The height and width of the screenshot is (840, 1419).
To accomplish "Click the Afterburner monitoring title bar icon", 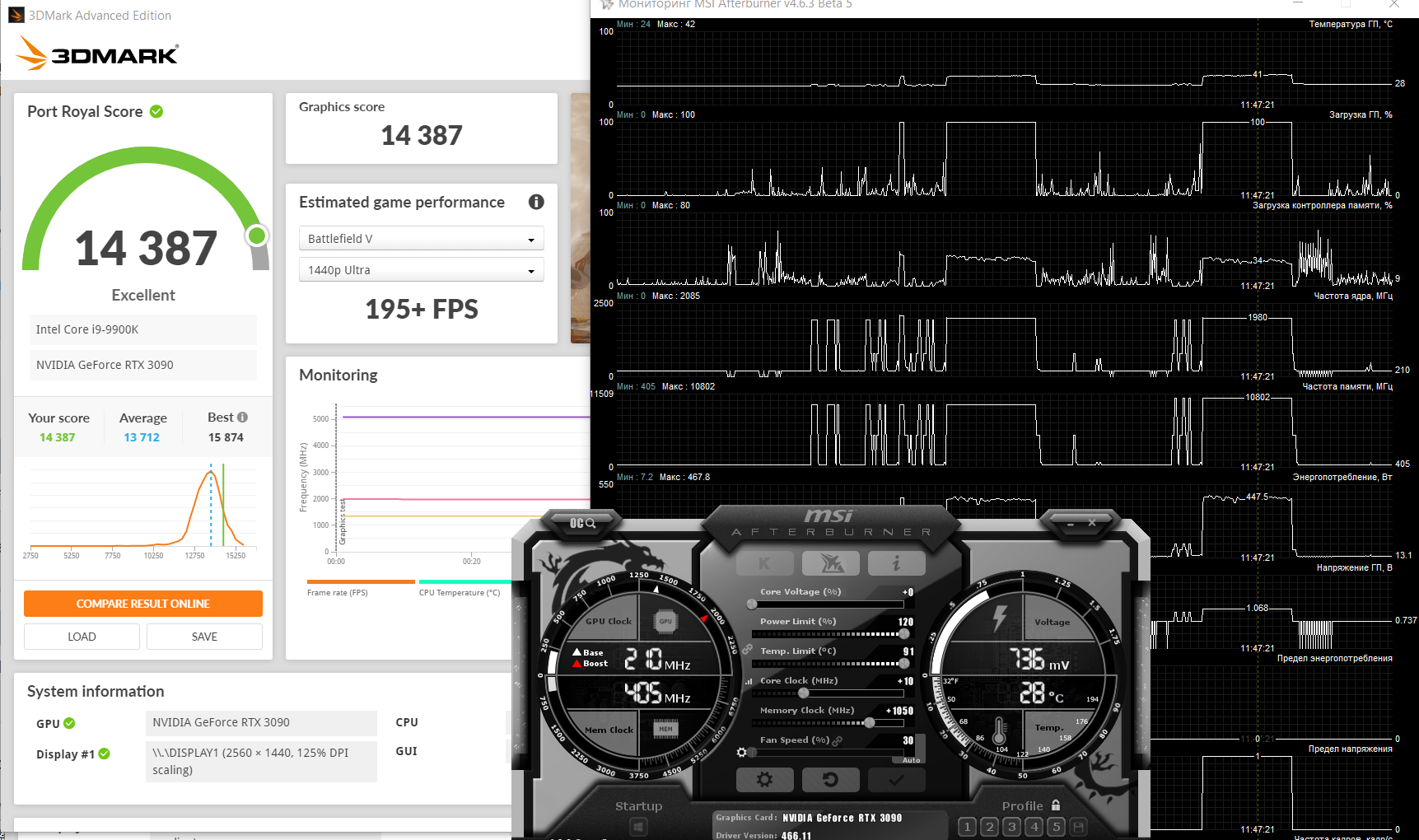I will point(608,5).
